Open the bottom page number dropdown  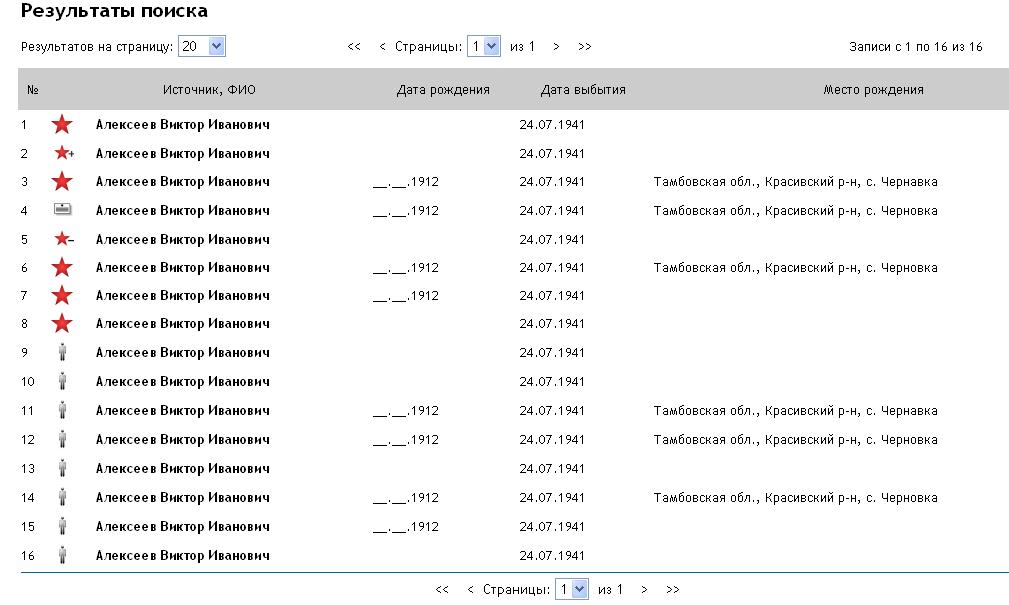click(571, 590)
